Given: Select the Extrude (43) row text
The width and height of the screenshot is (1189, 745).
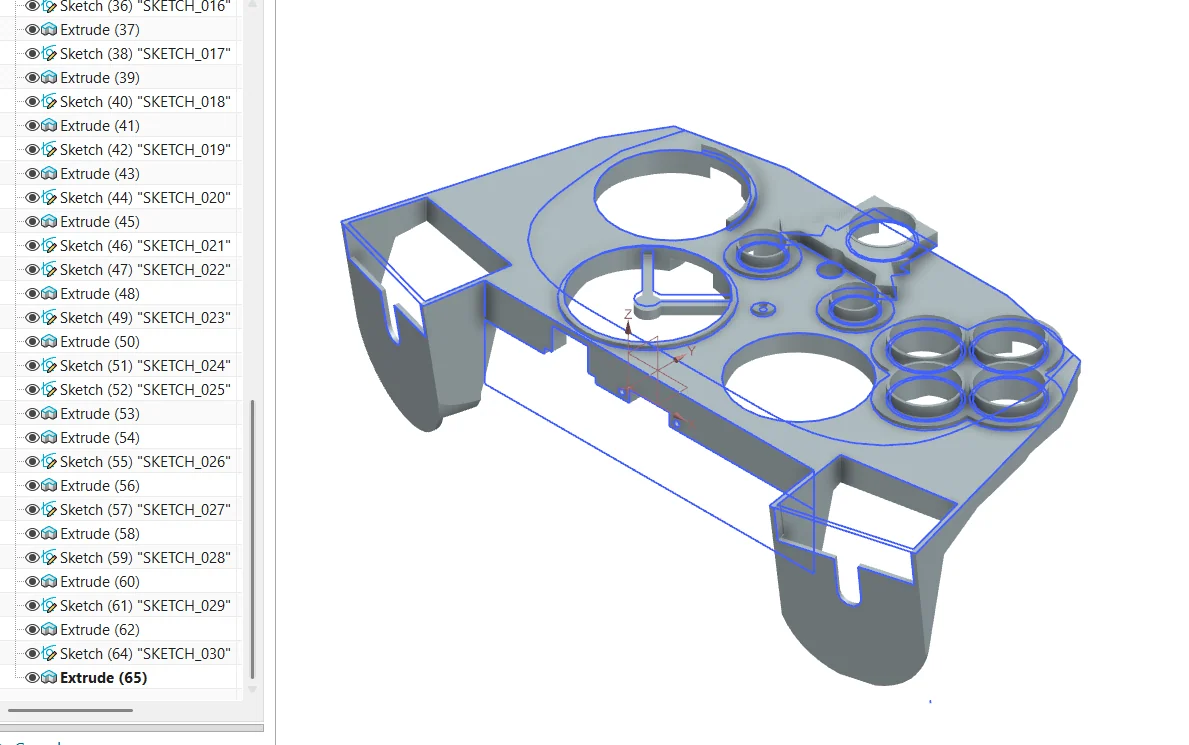Looking at the screenshot, I should (x=100, y=174).
